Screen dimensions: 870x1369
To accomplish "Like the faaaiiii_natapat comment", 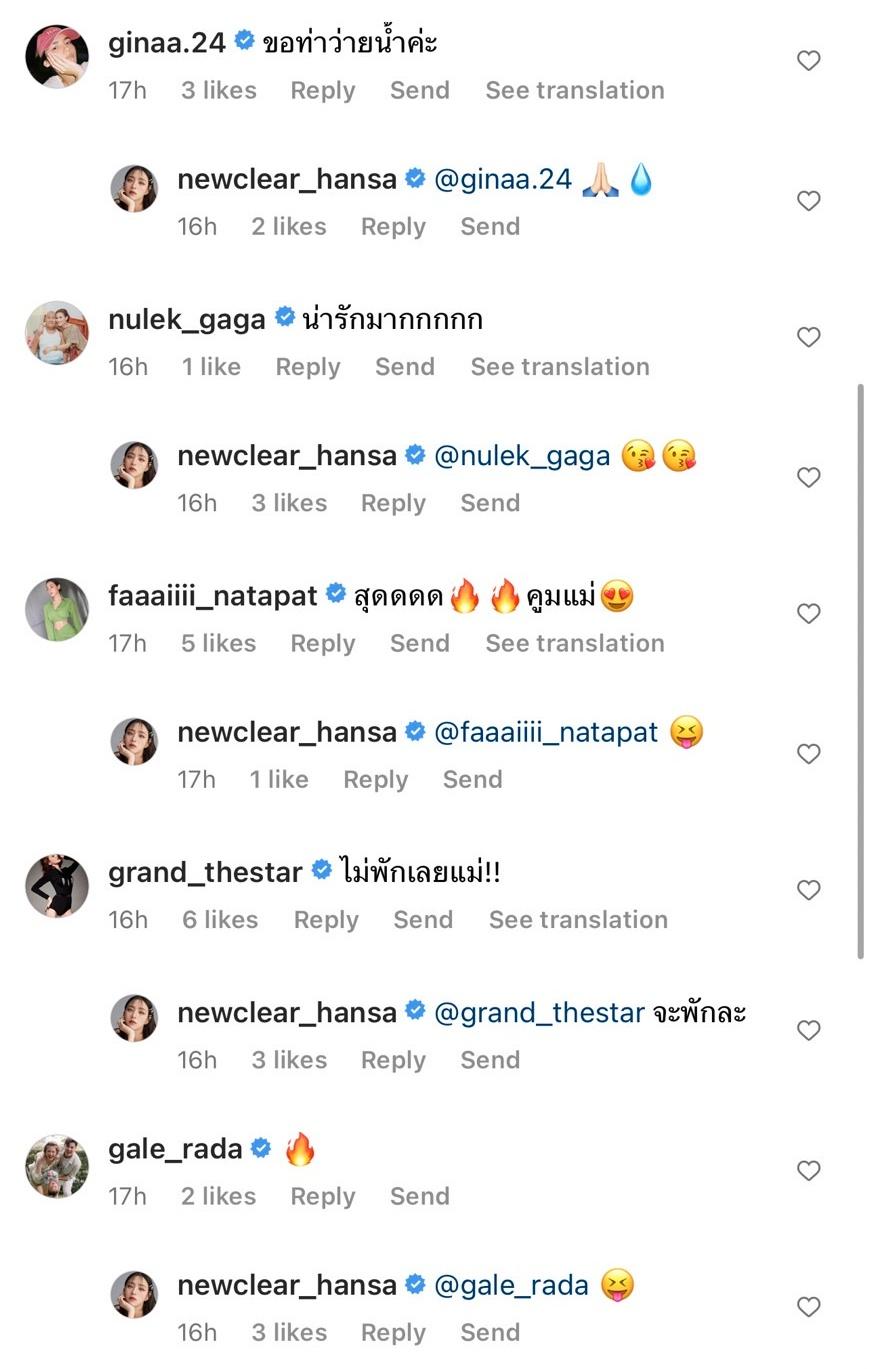I will coord(808,613).
